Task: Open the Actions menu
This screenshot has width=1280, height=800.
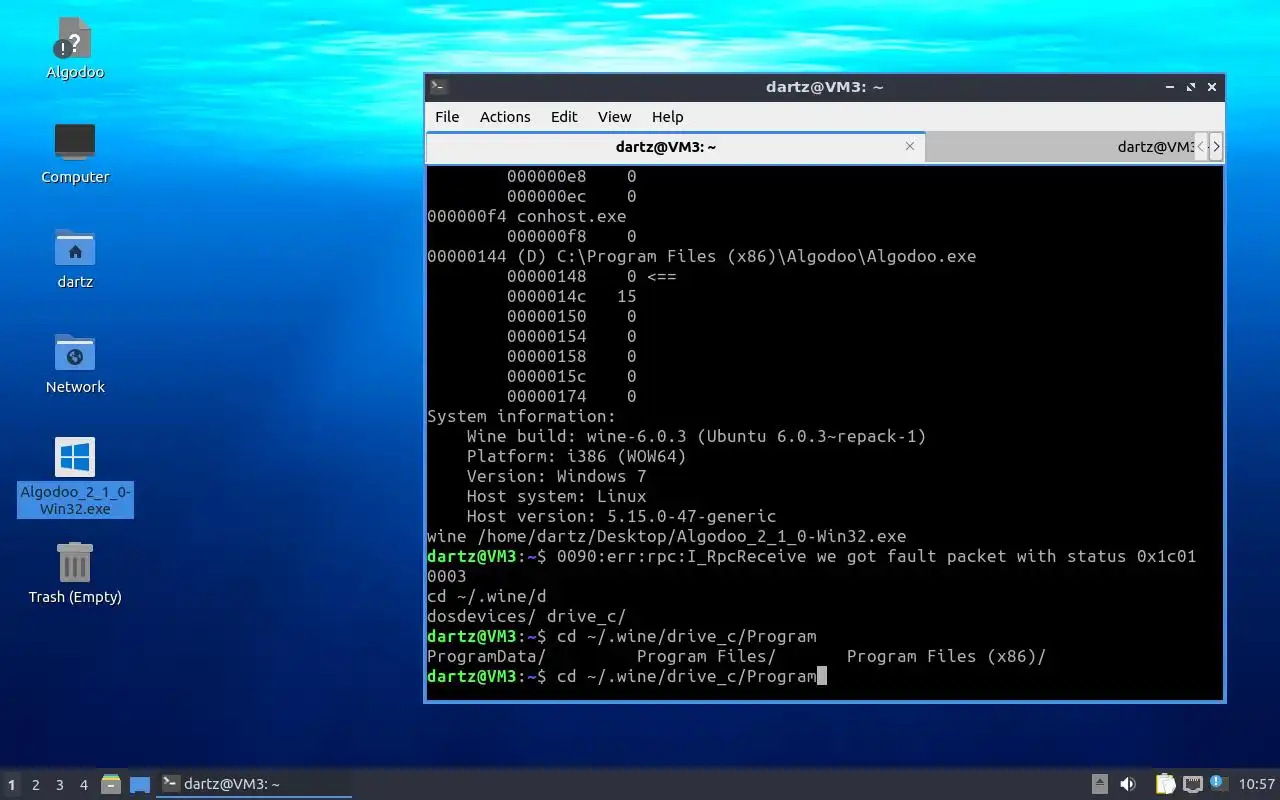Action: click(x=505, y=117)
